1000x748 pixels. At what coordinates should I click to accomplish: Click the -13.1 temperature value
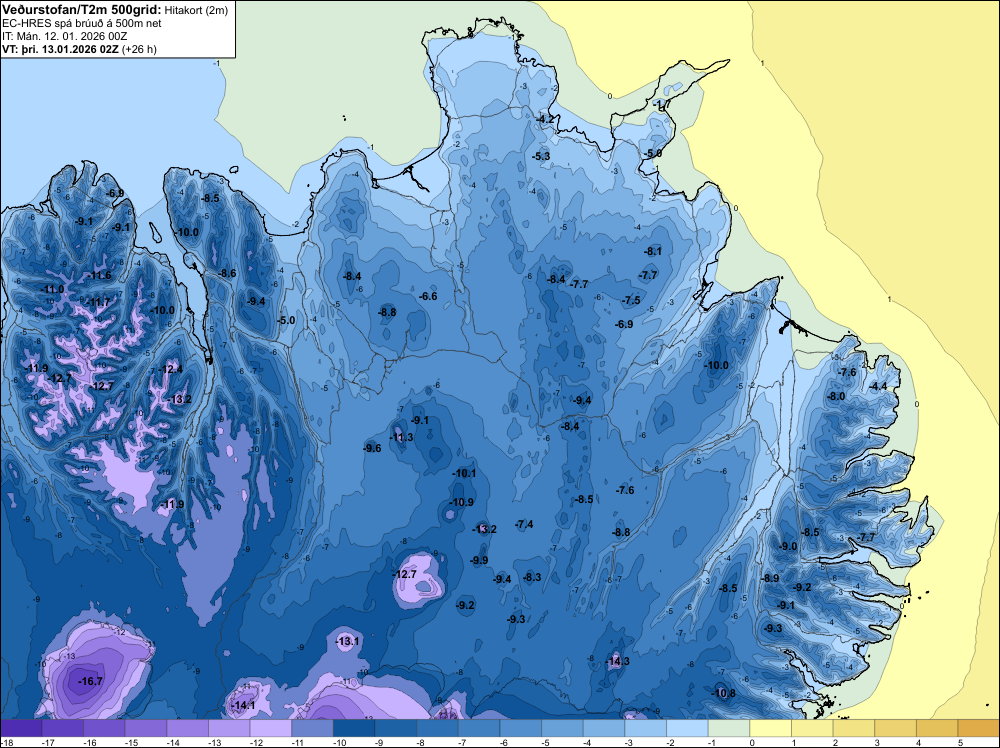coord(348,641)
